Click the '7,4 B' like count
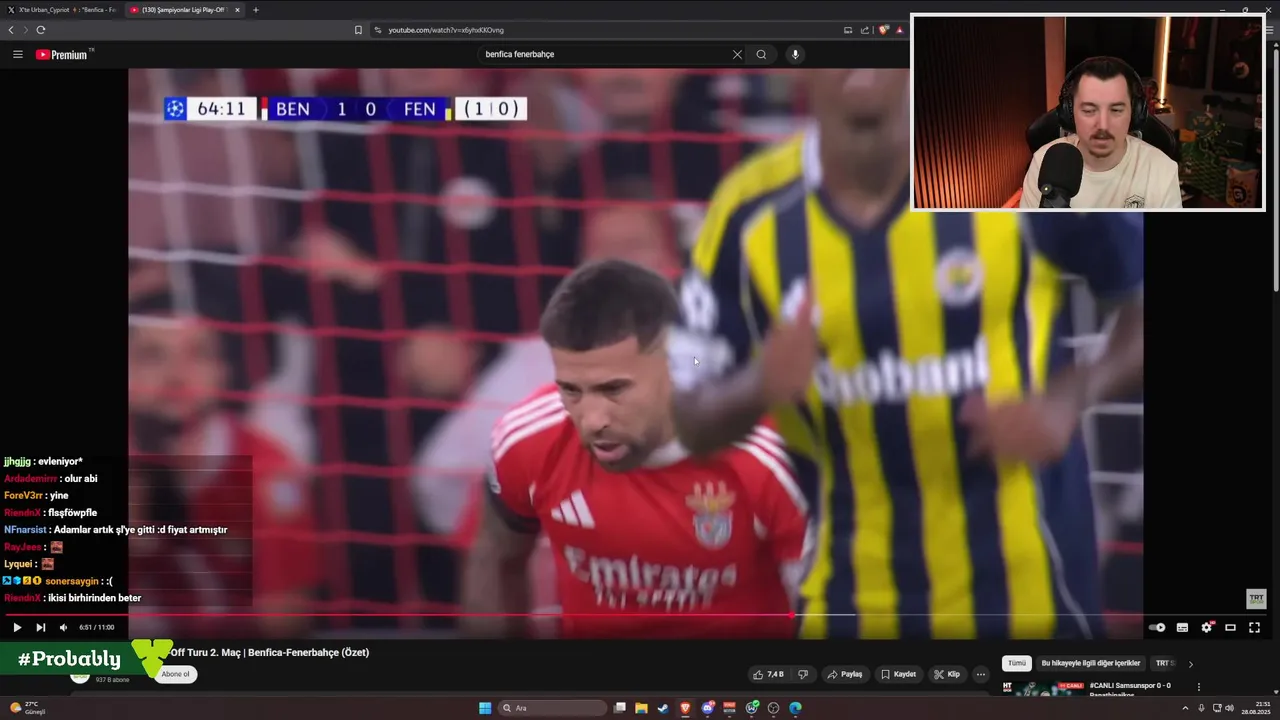Viewport: 1280px width, 720px height. tap(775, 674)
